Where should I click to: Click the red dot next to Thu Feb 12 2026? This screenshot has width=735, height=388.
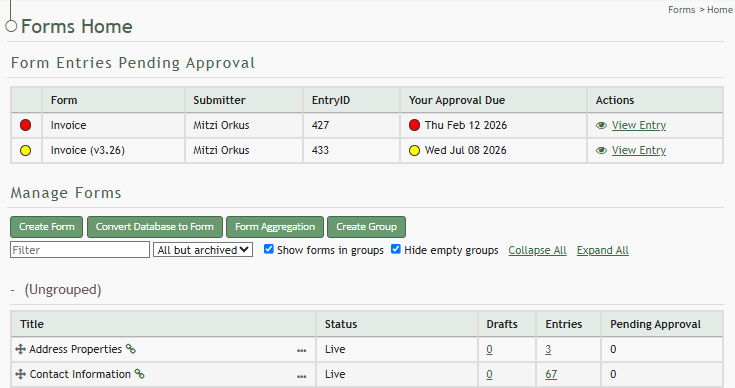point(414,125)
